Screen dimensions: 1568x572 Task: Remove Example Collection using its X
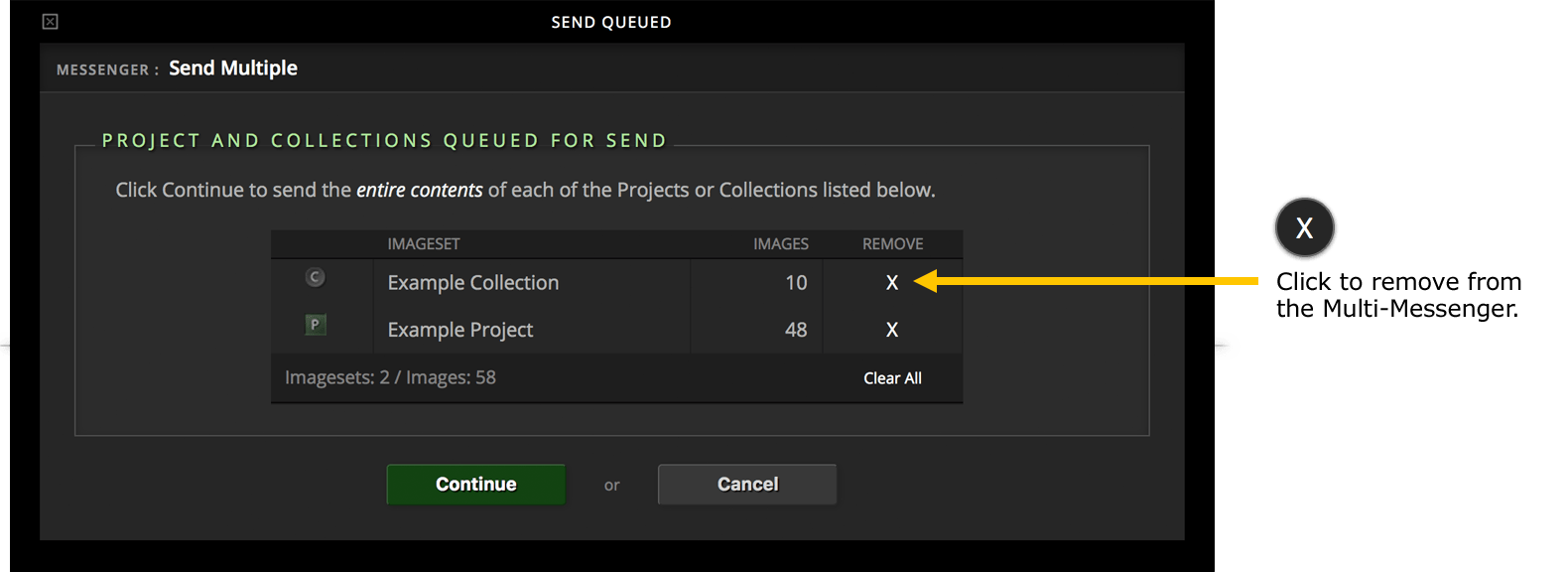coord(892,283)
